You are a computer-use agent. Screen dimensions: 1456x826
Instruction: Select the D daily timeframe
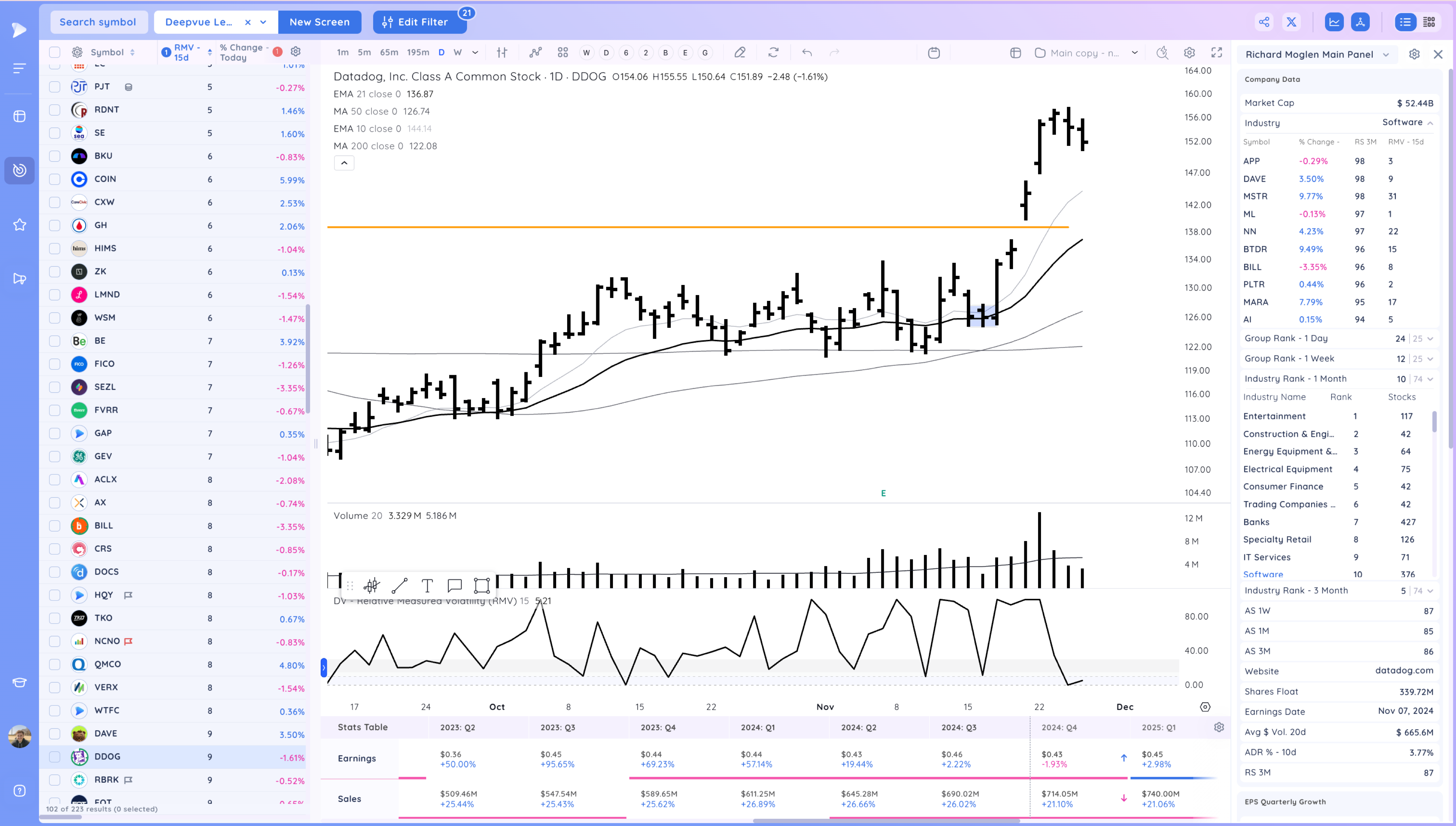coord(442,53)
